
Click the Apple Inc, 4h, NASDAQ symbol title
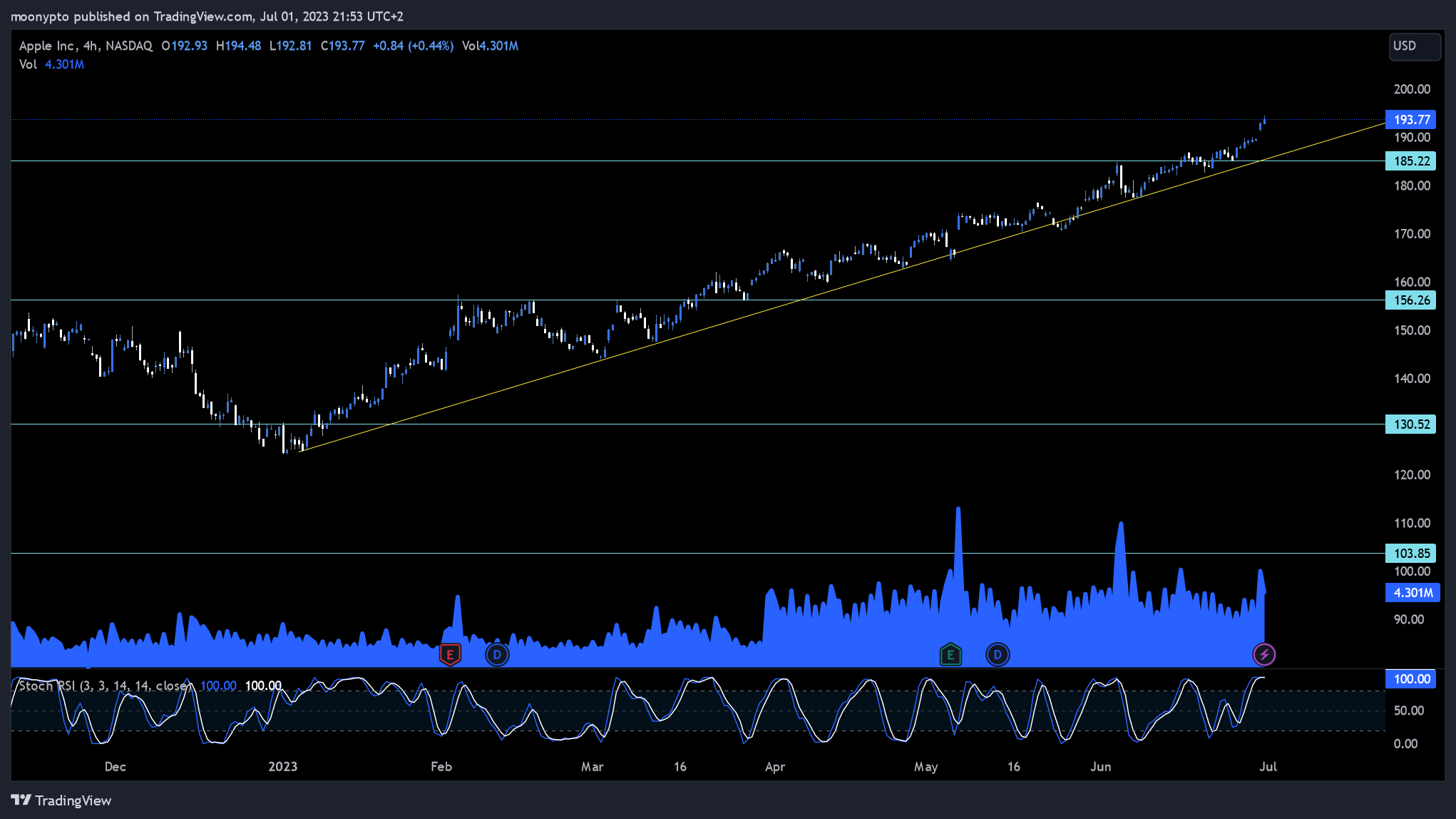coord(86,46)
